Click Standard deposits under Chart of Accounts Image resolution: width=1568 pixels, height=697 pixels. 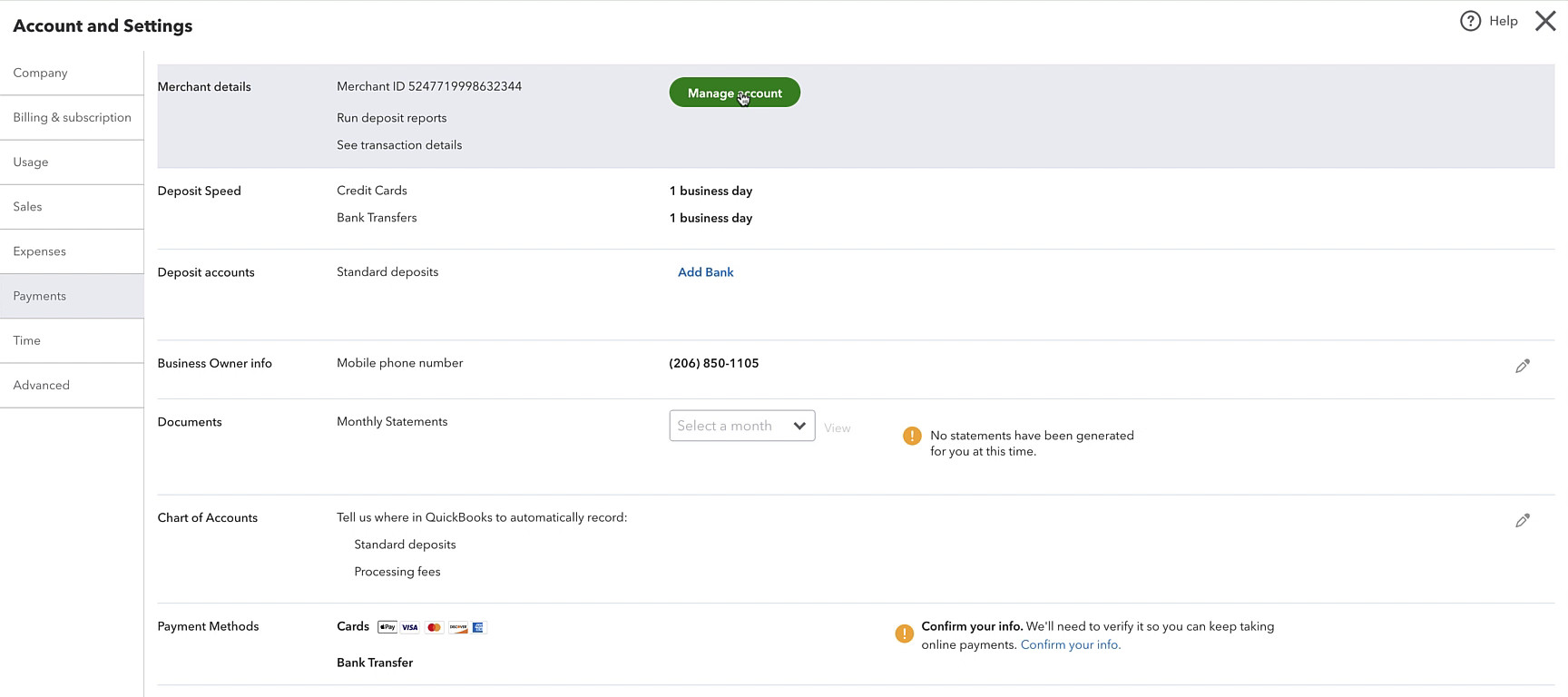405,545
